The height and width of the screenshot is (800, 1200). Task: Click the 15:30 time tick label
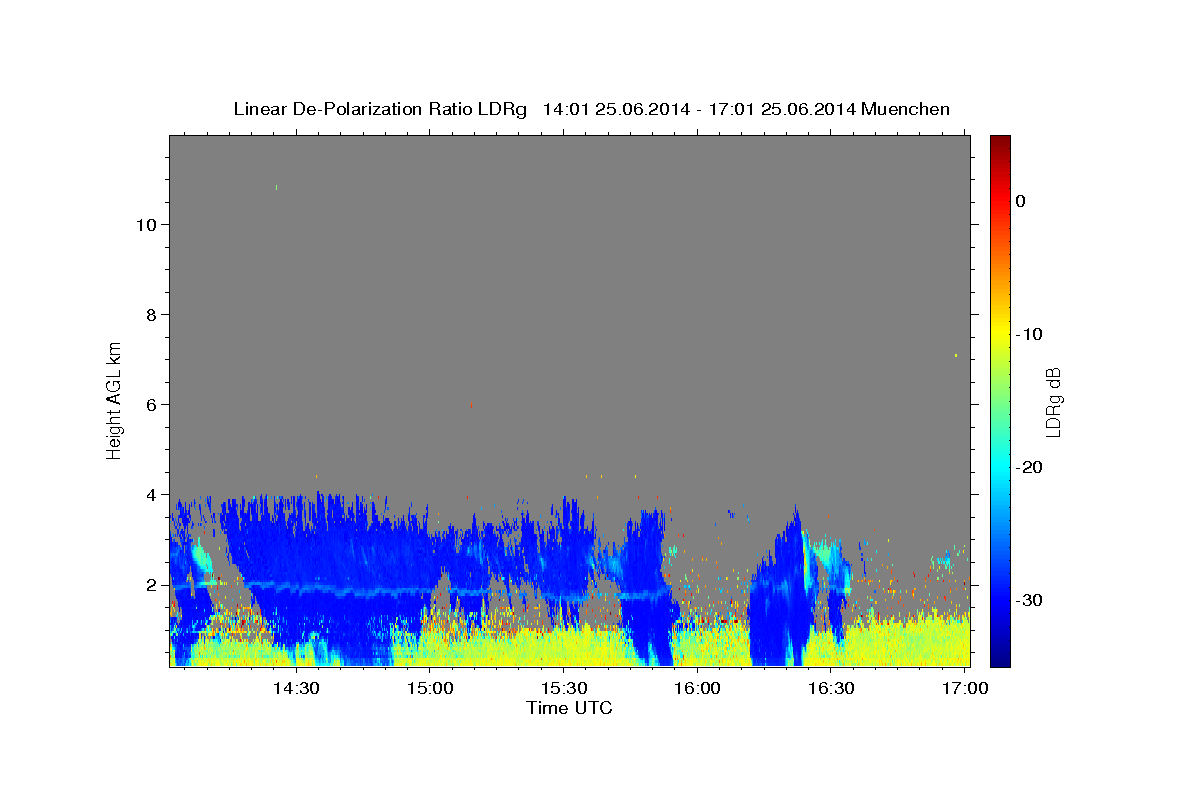click(x=563, y=688)
